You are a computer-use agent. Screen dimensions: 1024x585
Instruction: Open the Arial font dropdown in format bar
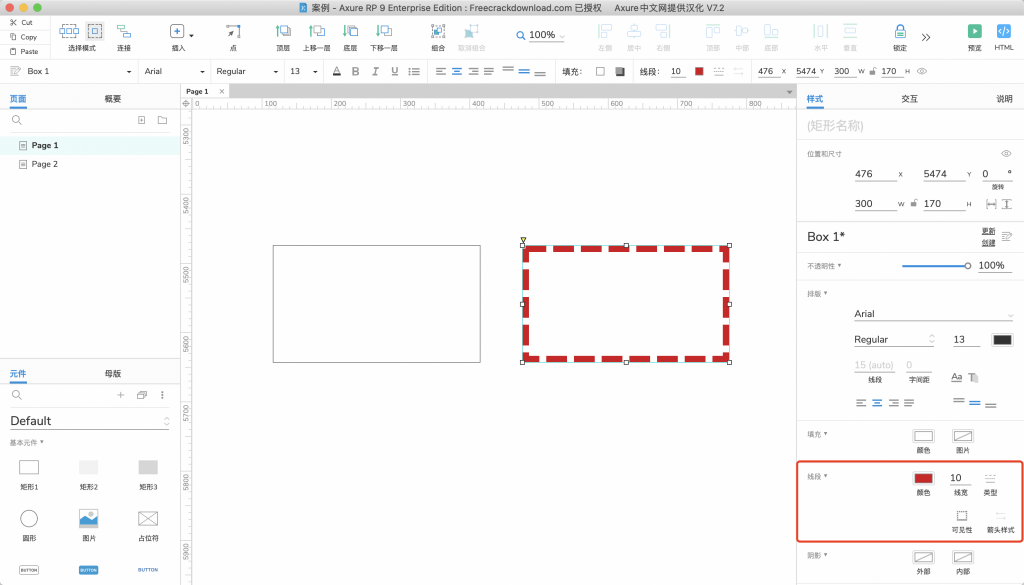(173, 71)
